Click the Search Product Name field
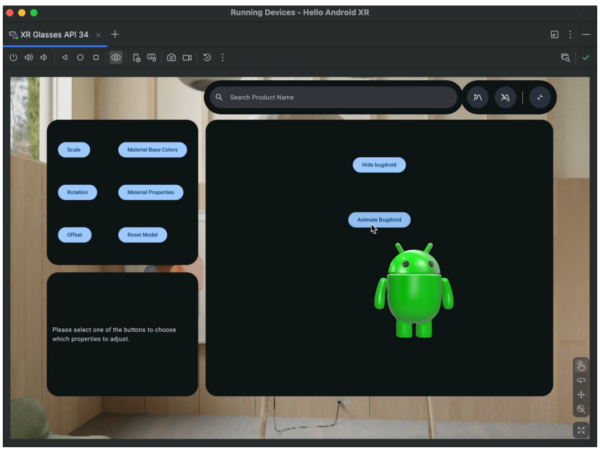The height and width of the screenshot is (451, 600). click(x=330, y=98)
